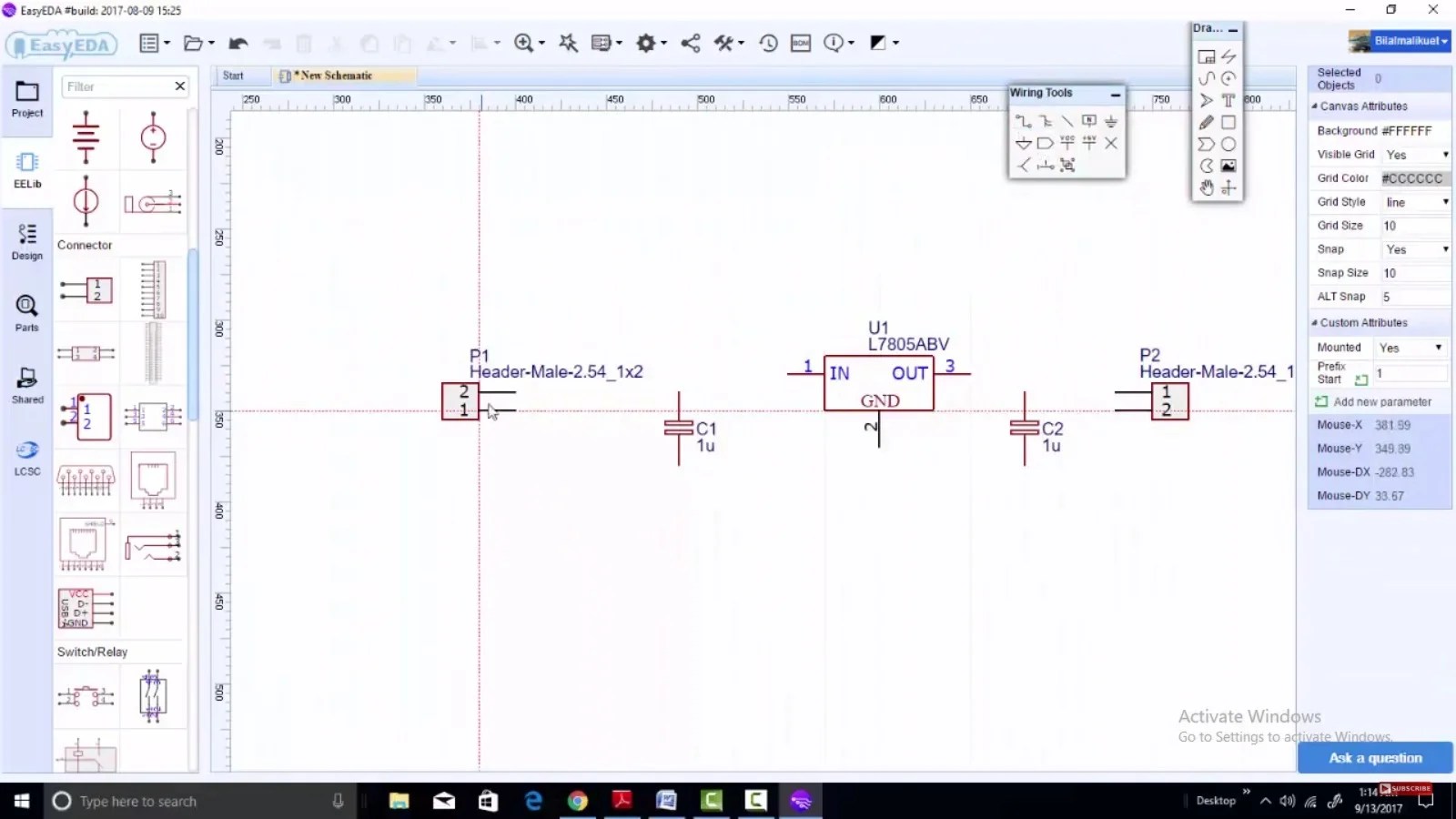Select the No Connect flag tool

coord(1110,143)
